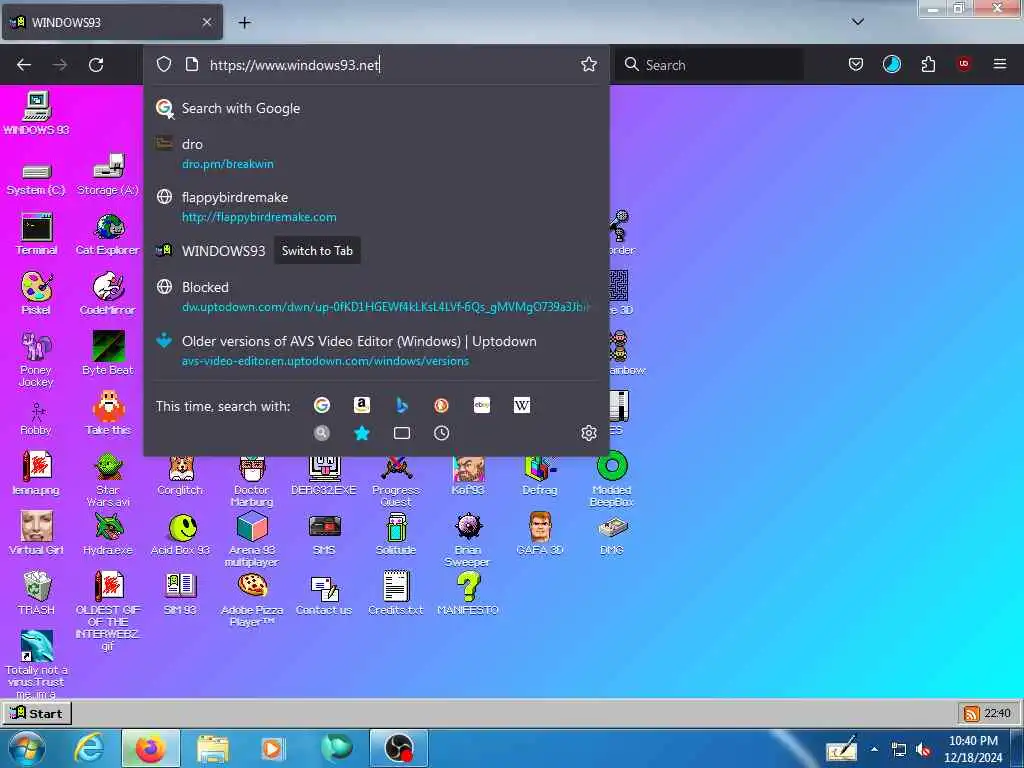Launch Poney Jockey icon
The image size is (1024, 768).
coord(36,360)
